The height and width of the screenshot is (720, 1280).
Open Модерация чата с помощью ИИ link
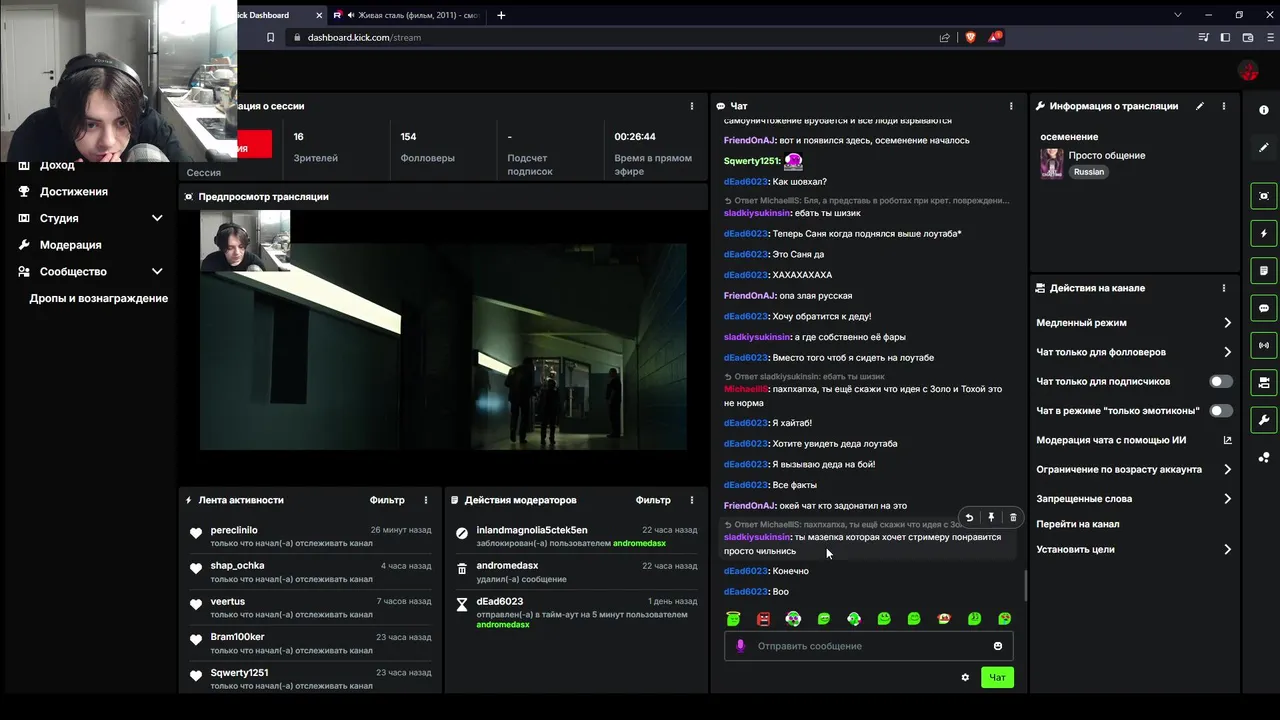tap(1134, 440)
